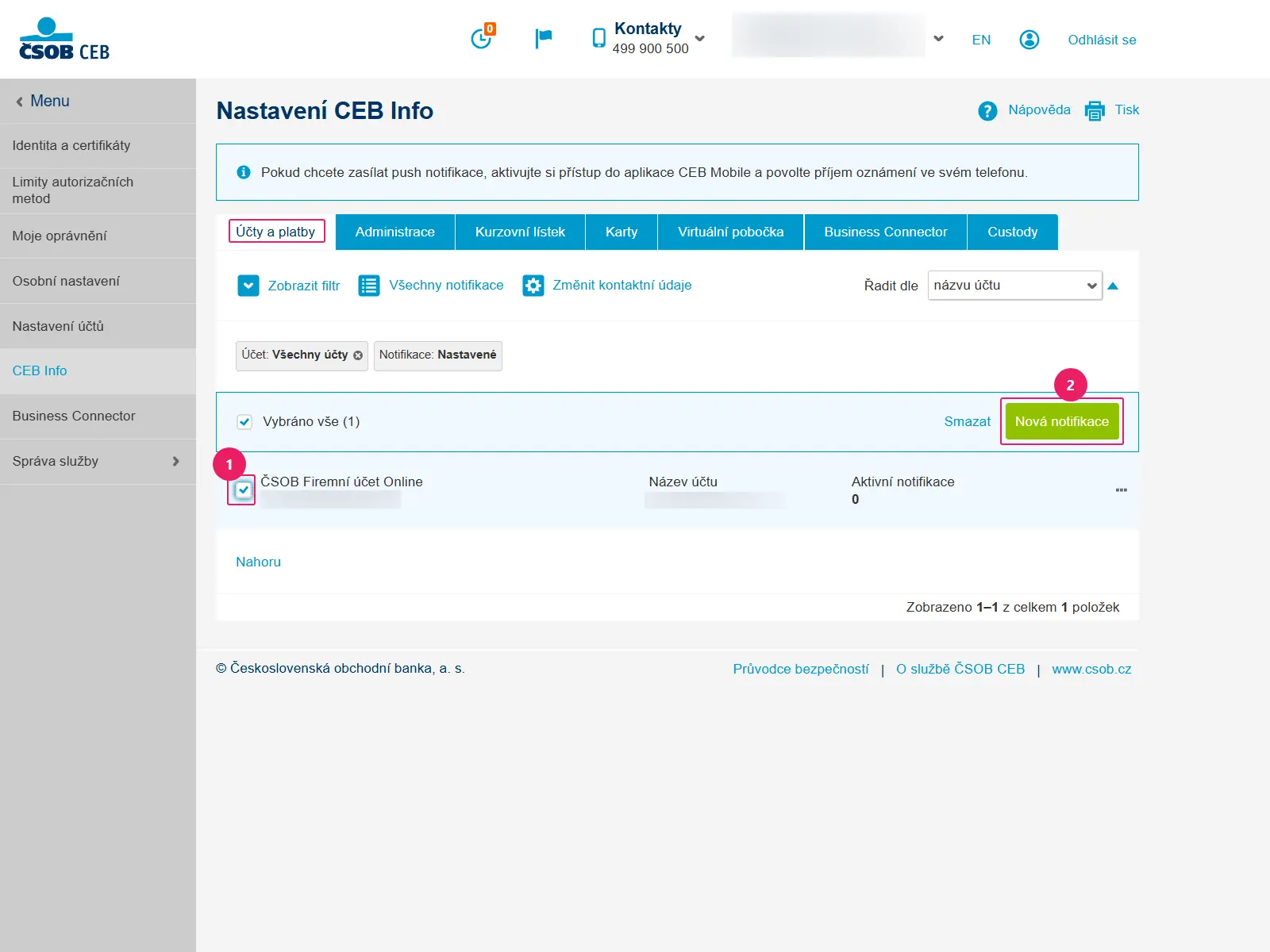Image resolution: width=1270 pixels, height=952 pixels.
Task: Expand the Kontakty dropdown chevron
Action: (x=700, y=38)
